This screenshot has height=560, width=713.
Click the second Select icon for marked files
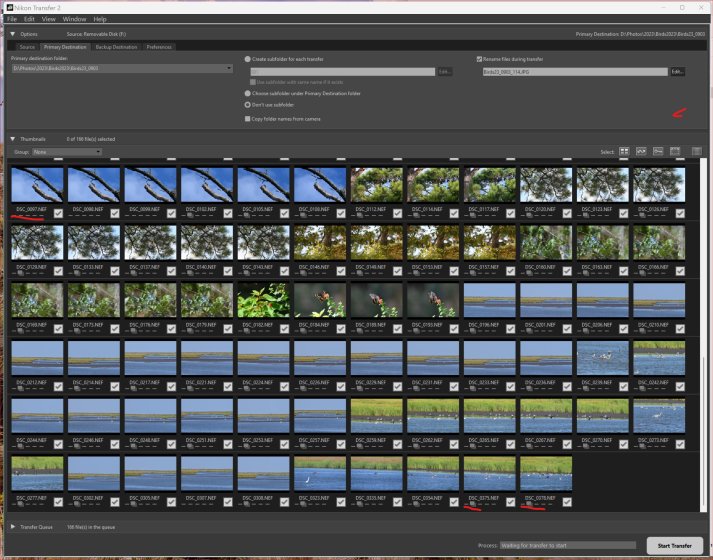pos(641,151)
